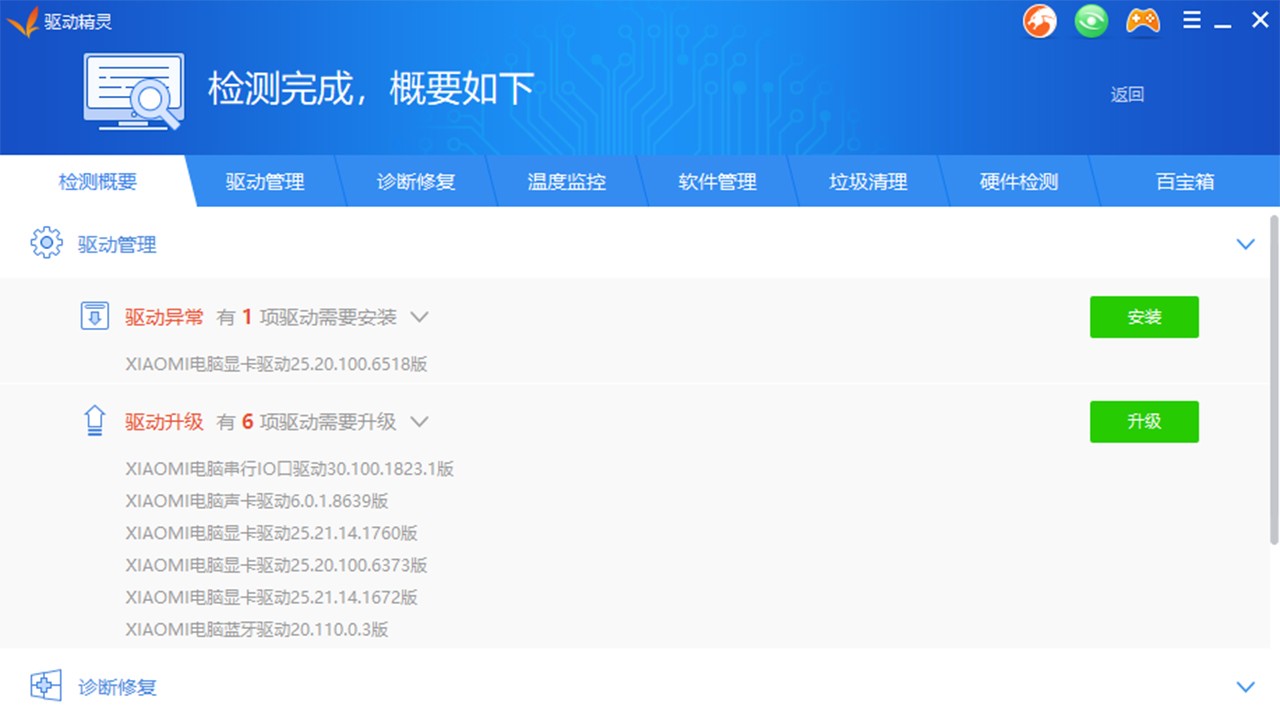Click the vertical scrollbar thumb

[x=1273, y=380]
